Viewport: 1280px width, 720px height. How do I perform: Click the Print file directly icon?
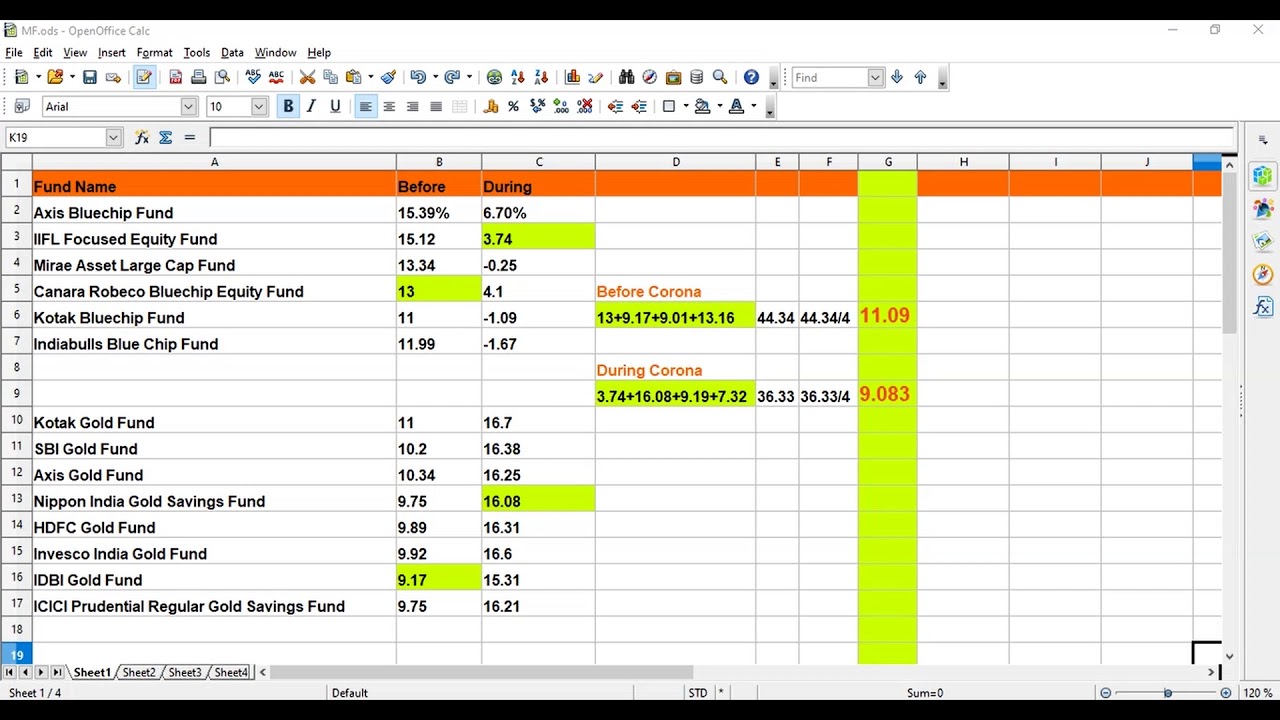[x=199, y=77]
